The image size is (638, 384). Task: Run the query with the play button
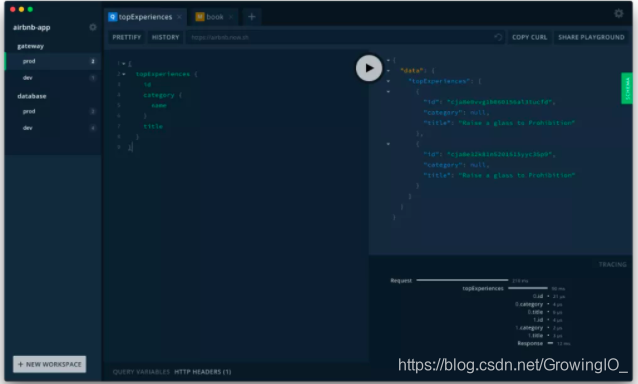pos(369,68)
